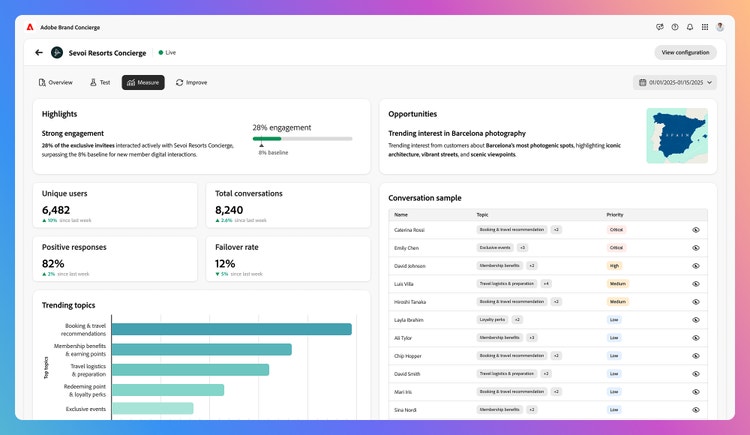
Task: Switch to the Improve tab
Action: (x=191, y=82)
